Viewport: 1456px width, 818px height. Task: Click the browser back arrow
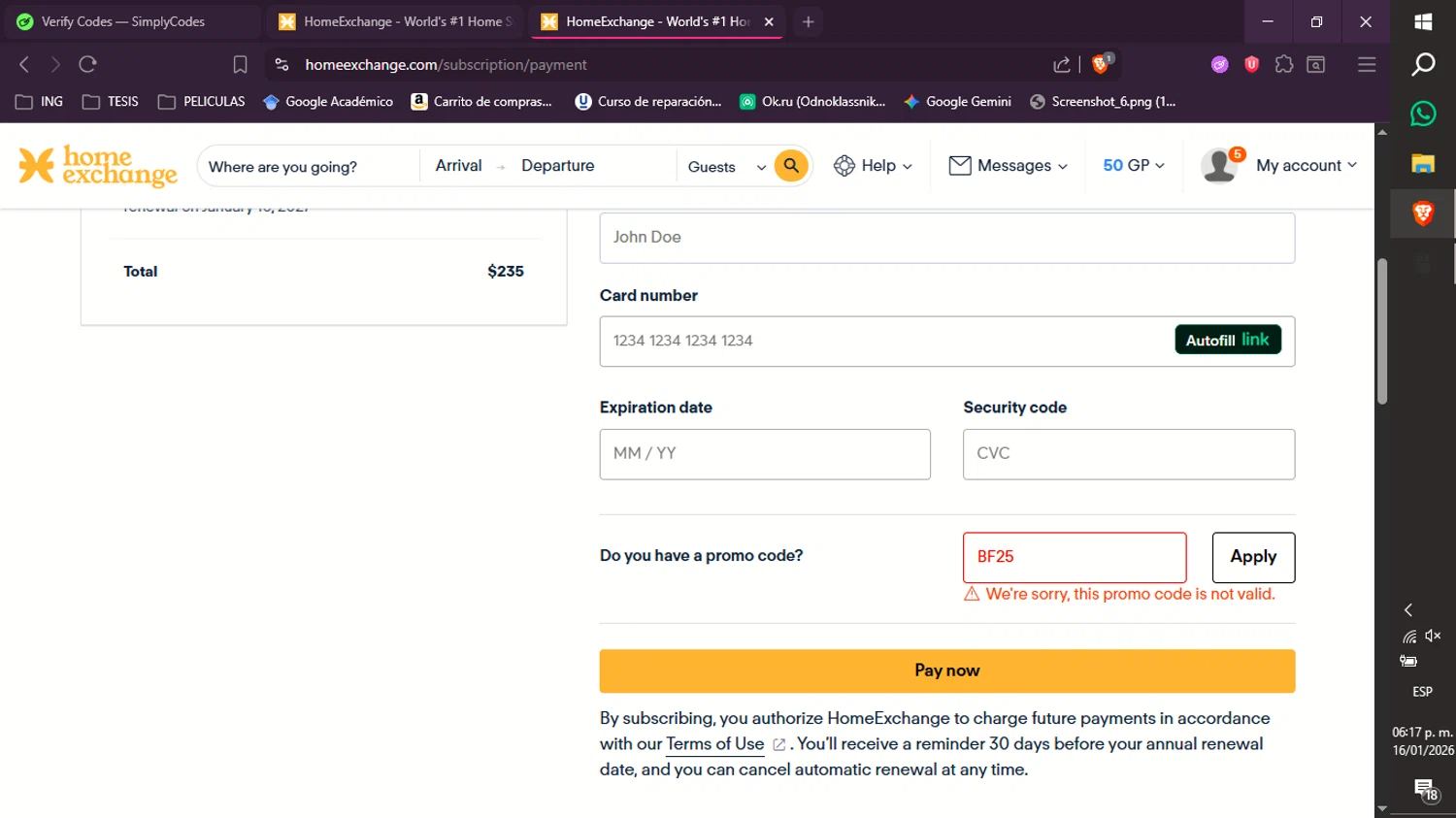[x=24, y=64]
